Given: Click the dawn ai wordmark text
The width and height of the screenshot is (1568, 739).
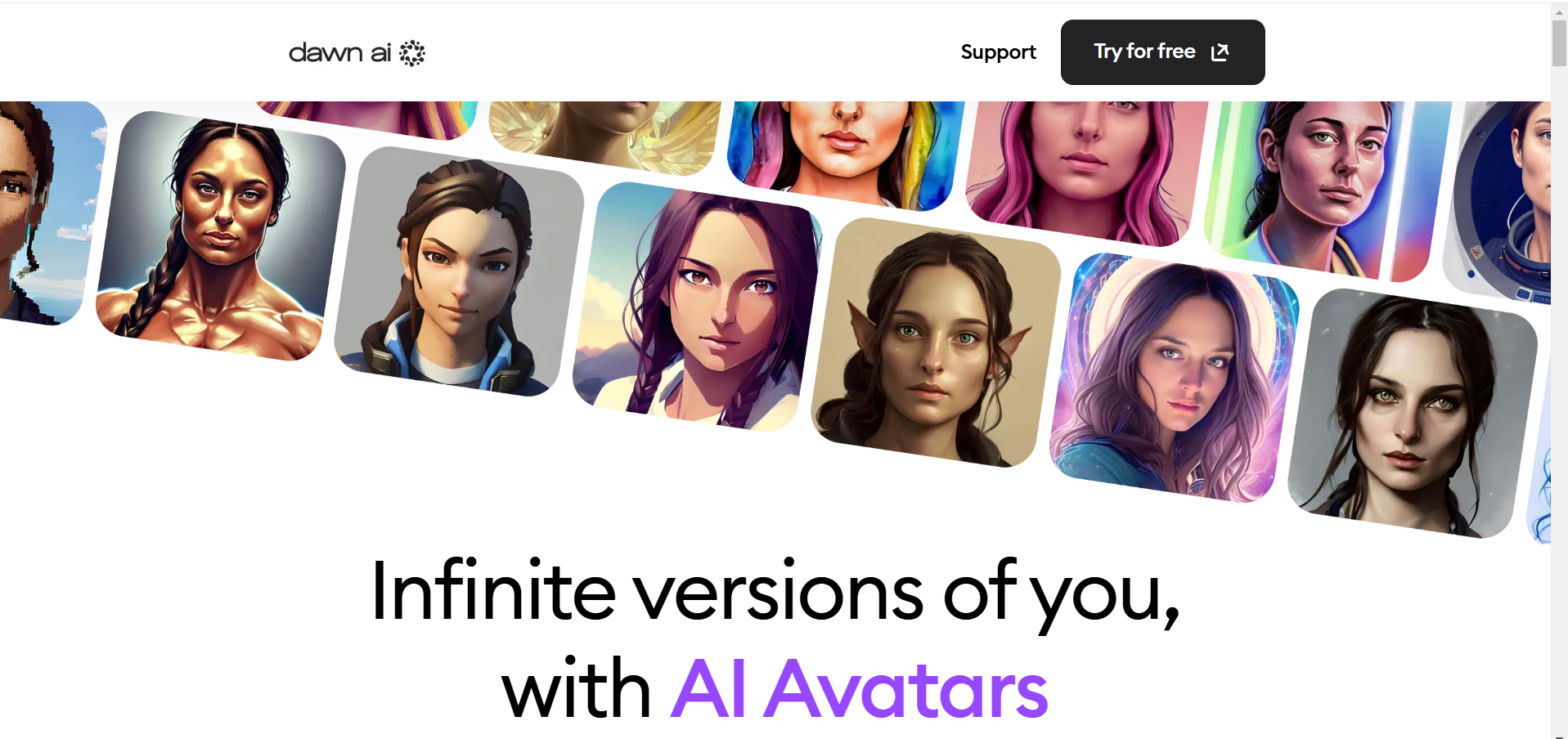Looking at the screenshot, I should pos(339,53).
